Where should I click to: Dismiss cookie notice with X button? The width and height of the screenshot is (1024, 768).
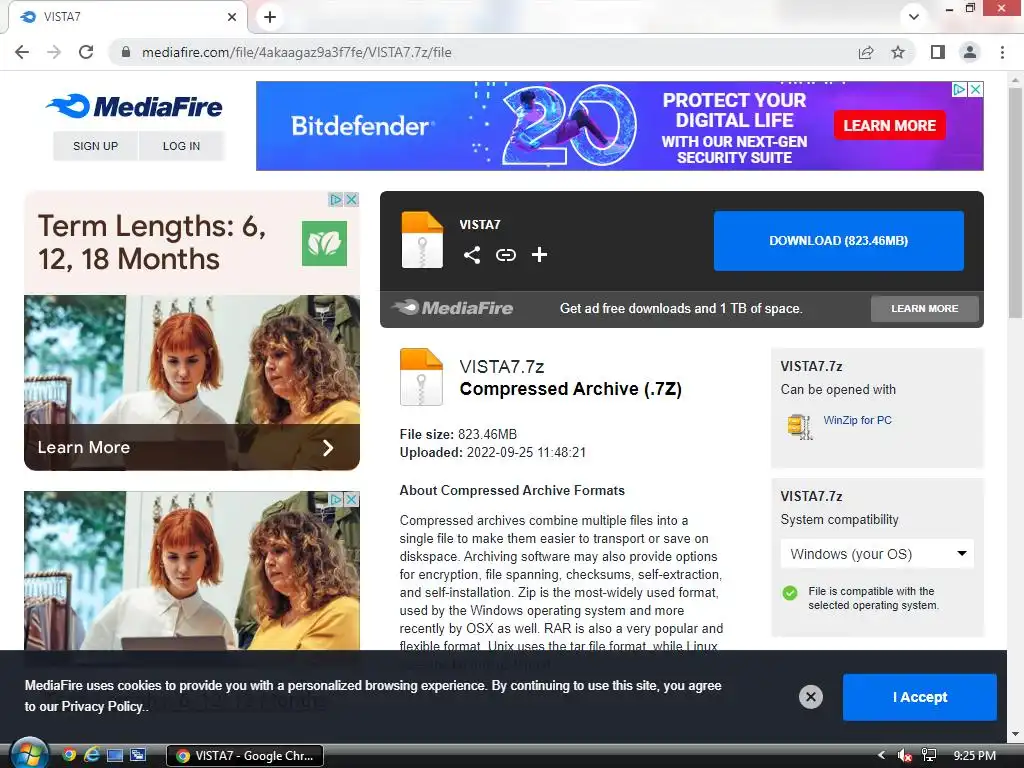(x=810, y=697)
